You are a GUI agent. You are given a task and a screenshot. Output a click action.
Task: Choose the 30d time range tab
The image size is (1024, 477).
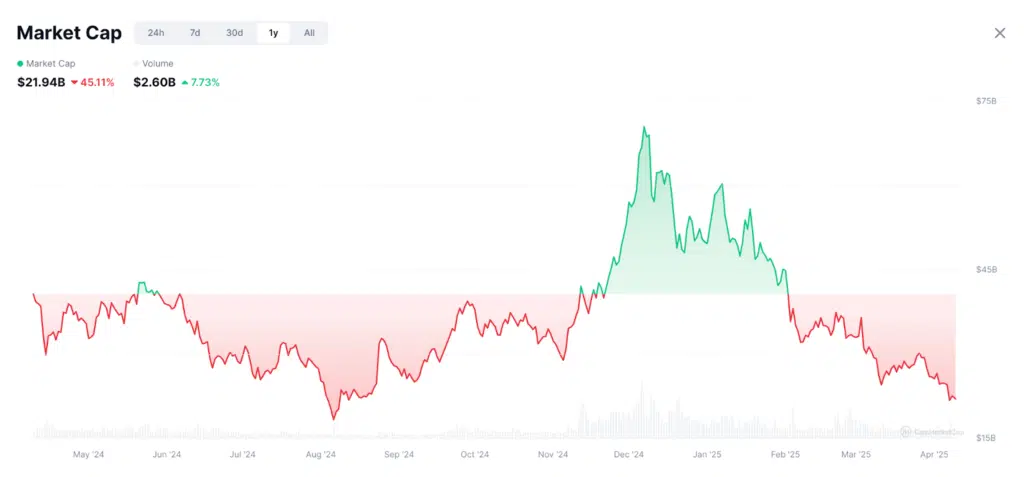point(234,33)
